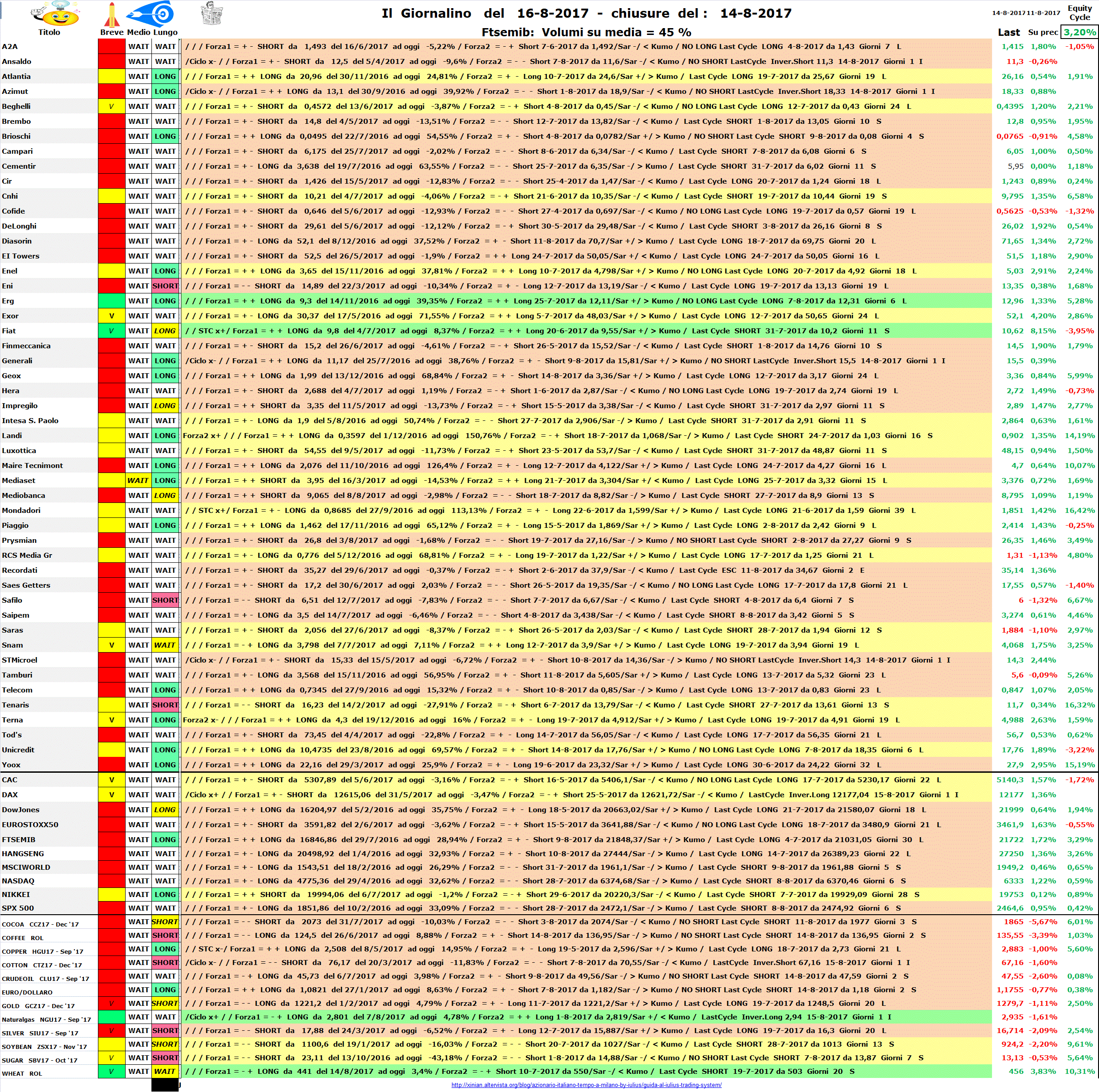
Task: Select the Fiat row yellow LONG cell
Action: pos(165,331)
